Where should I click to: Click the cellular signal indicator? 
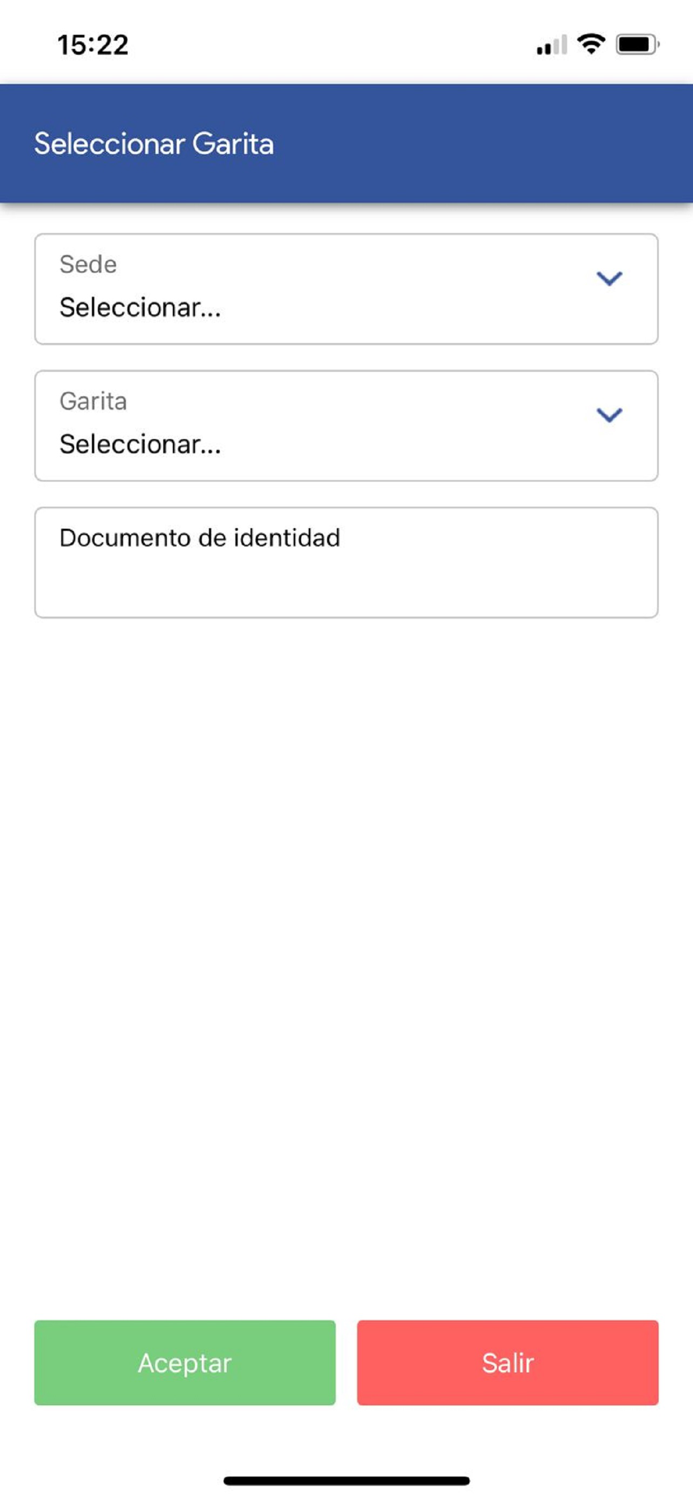[x=548, y=44]
